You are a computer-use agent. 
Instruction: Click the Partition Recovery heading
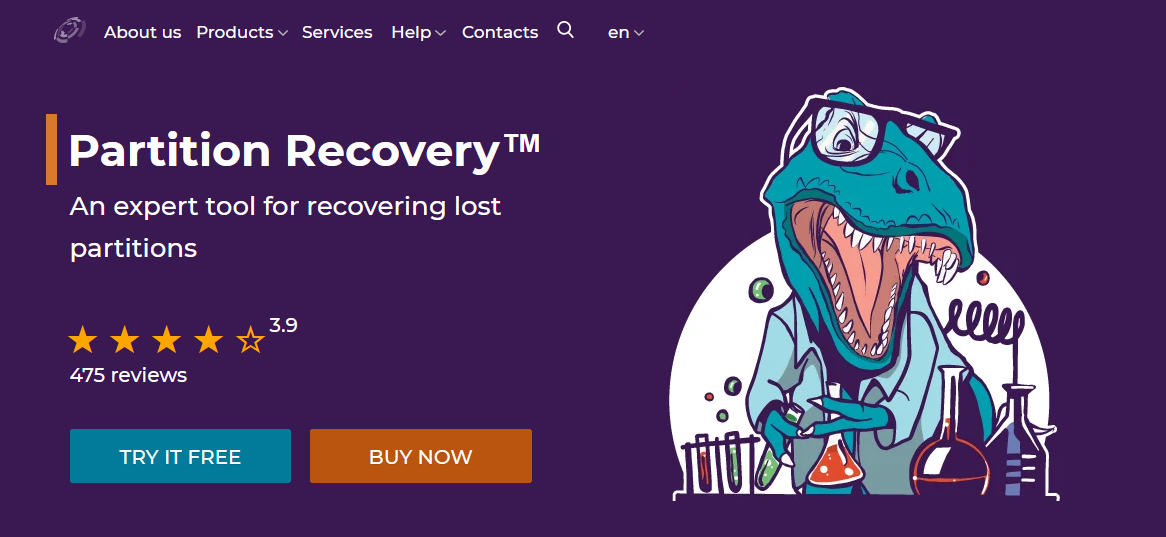(304, 150)
